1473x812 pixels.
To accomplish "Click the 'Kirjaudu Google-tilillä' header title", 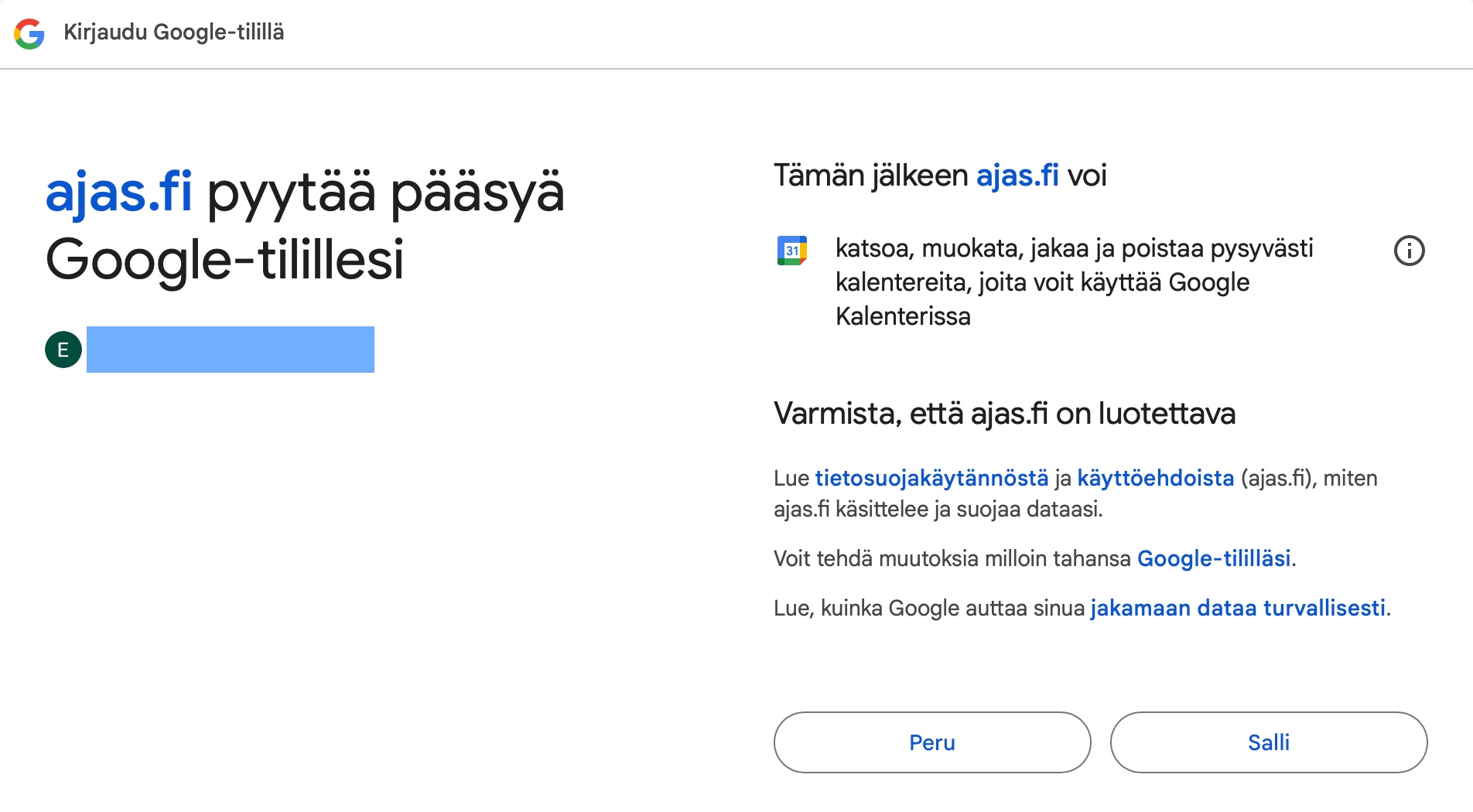I will (174, 32).
